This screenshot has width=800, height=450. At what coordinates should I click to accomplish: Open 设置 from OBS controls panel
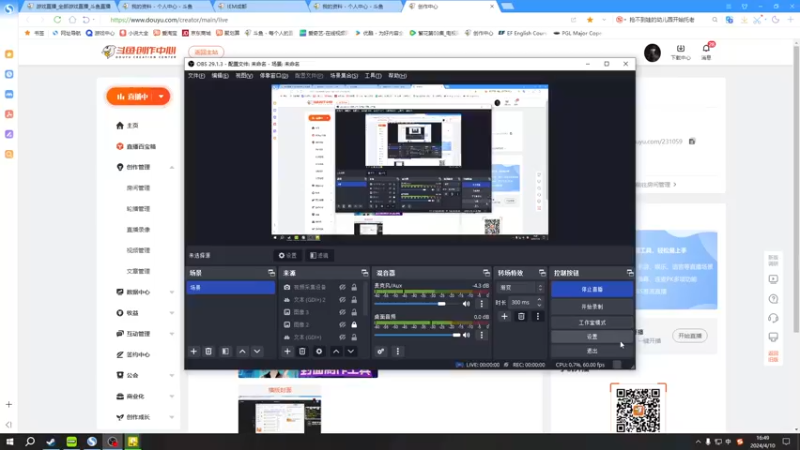[x=592, y=337]
